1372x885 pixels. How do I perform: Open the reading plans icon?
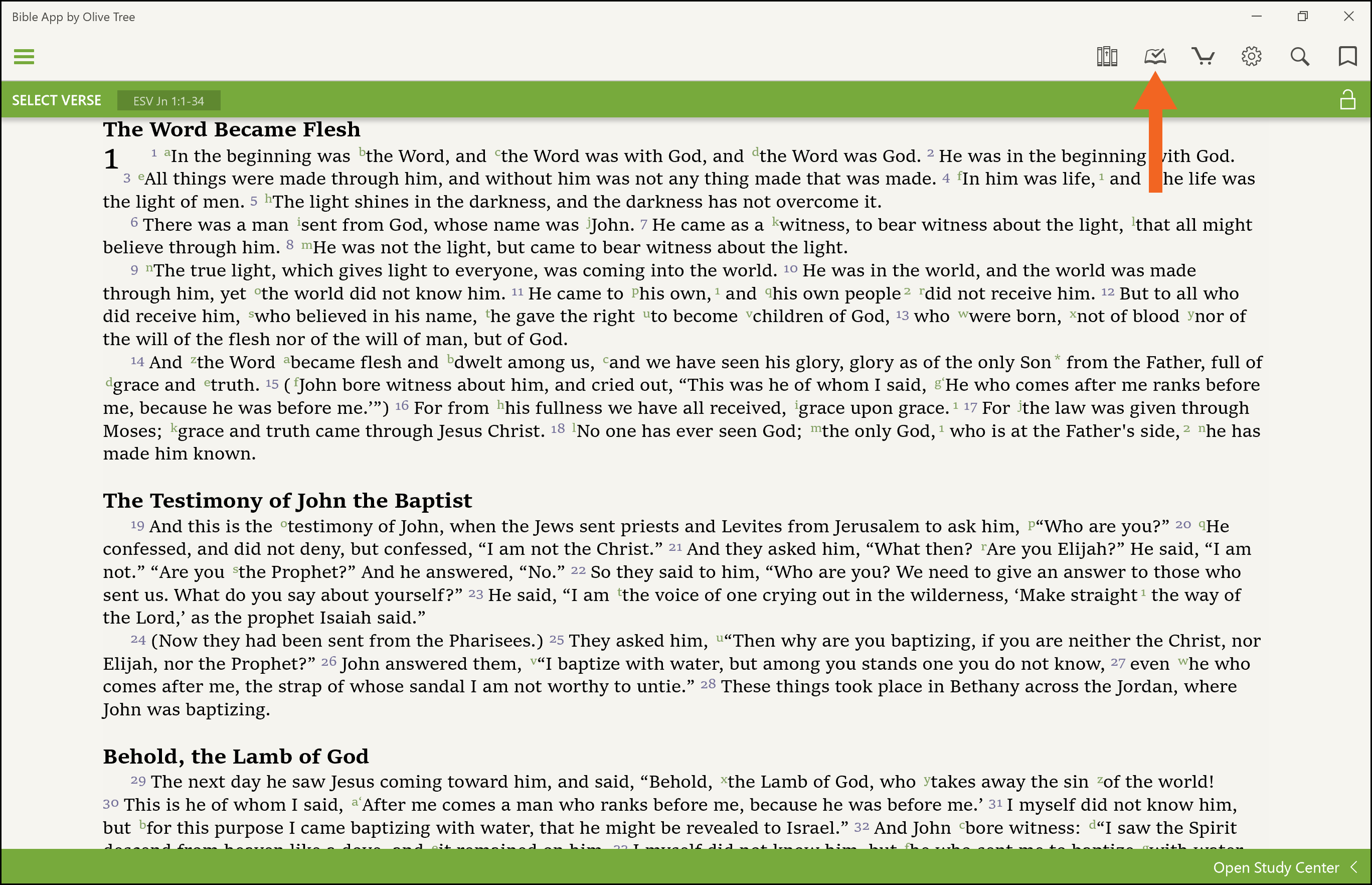coord(1154,56)
